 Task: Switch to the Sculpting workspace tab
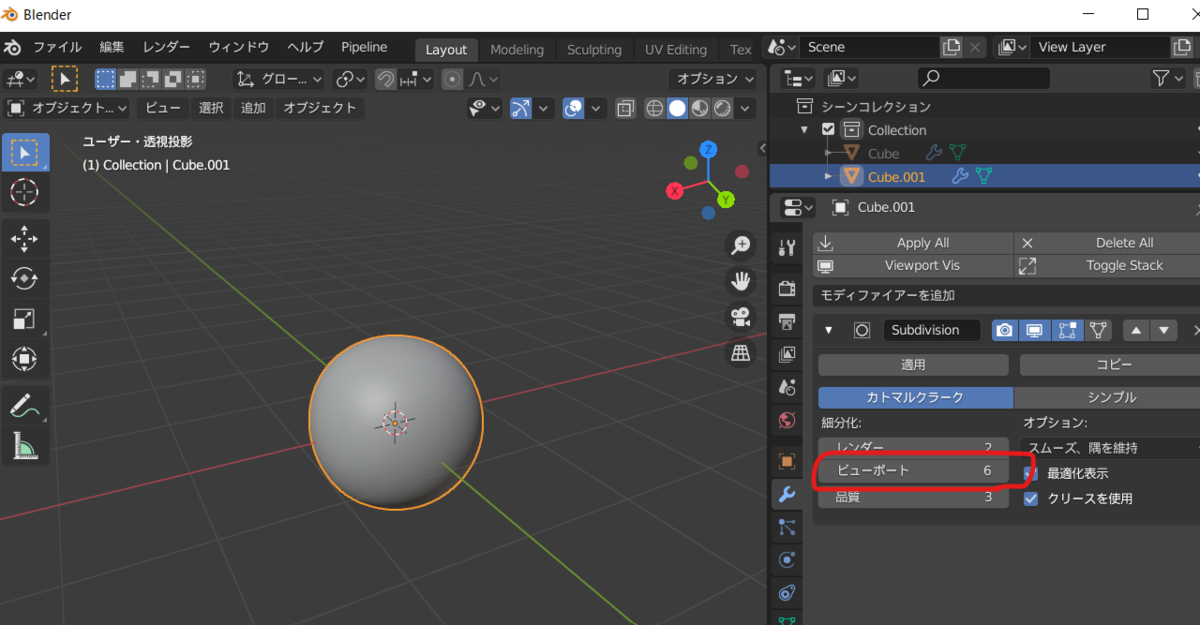click(594, 50)
